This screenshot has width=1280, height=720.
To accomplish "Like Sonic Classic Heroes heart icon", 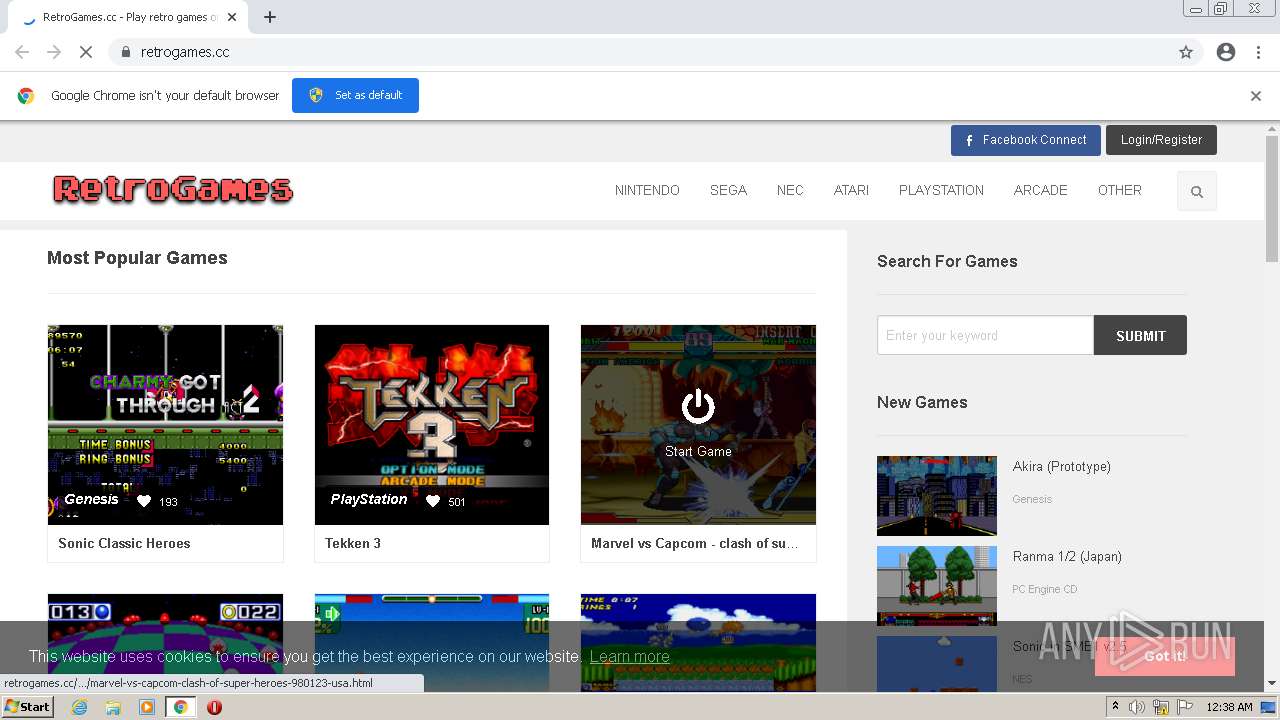I will (x=144, y=501).
